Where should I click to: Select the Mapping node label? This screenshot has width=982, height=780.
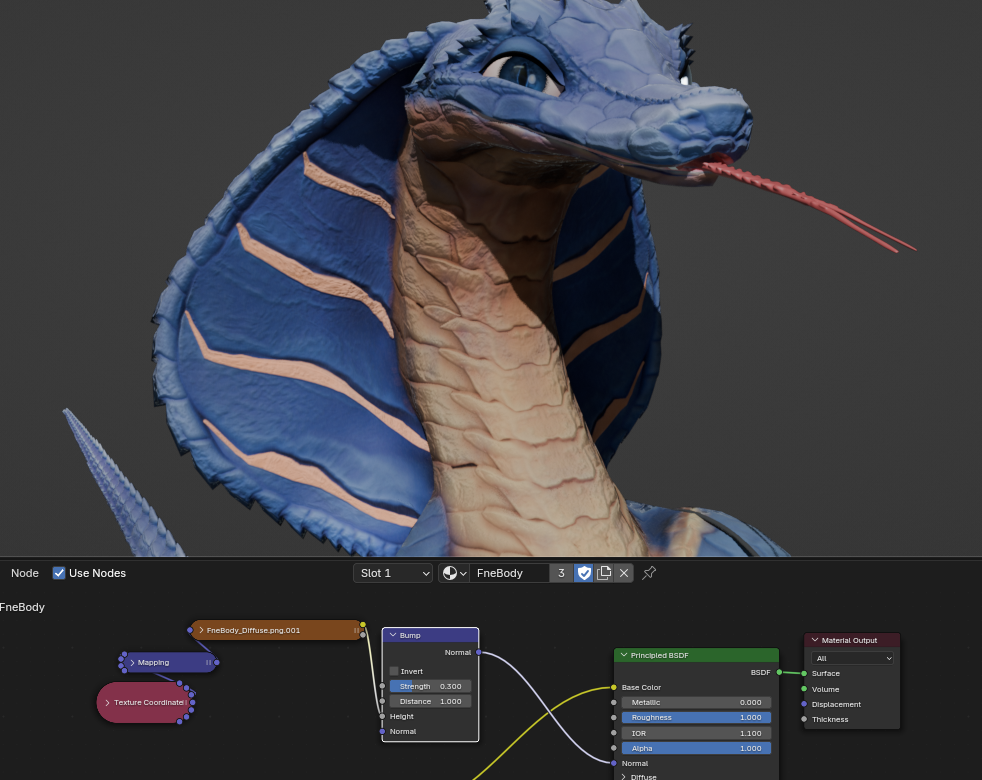153,662
